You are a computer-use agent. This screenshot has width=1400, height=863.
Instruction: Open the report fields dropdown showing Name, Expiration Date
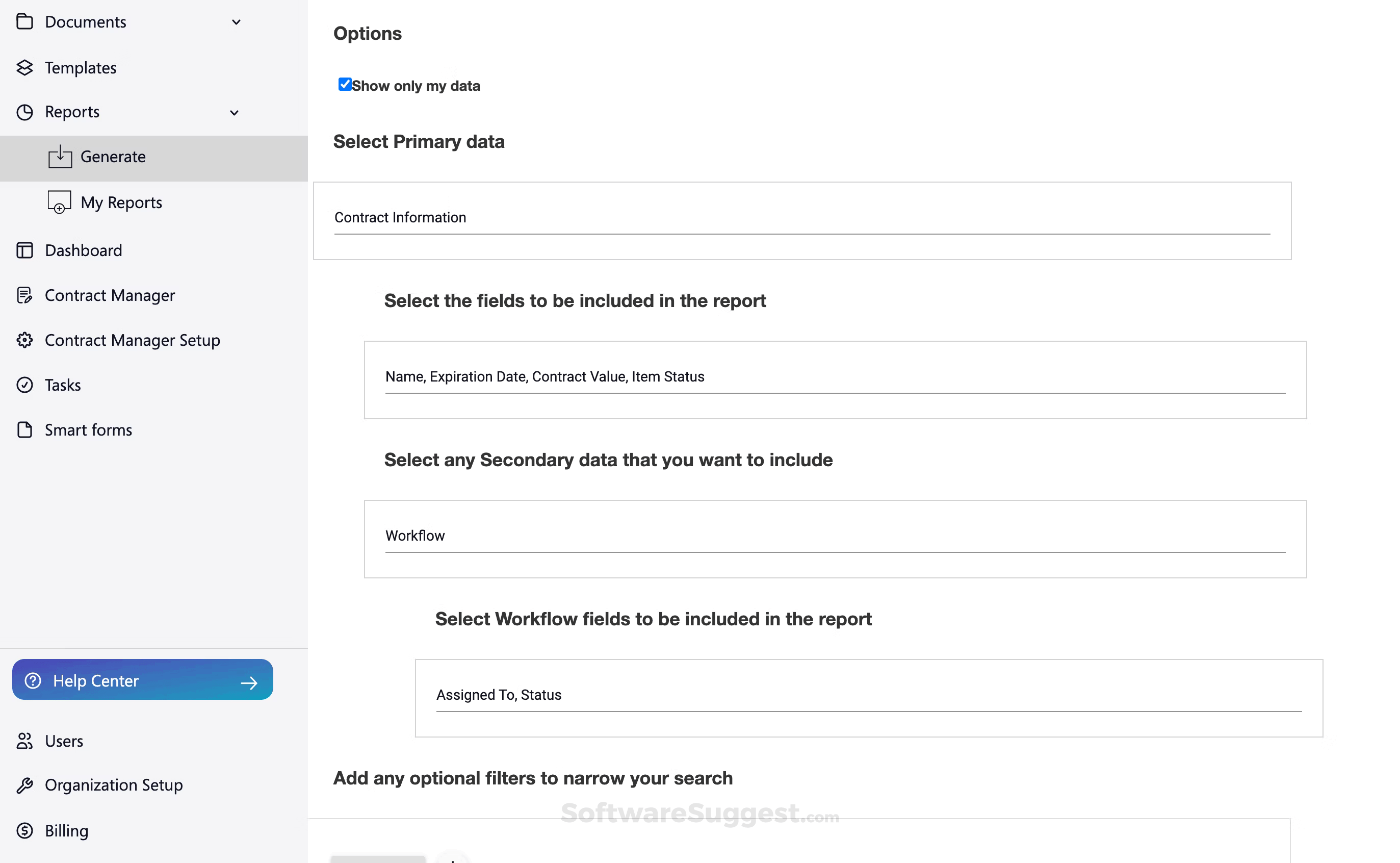(835, 380)
